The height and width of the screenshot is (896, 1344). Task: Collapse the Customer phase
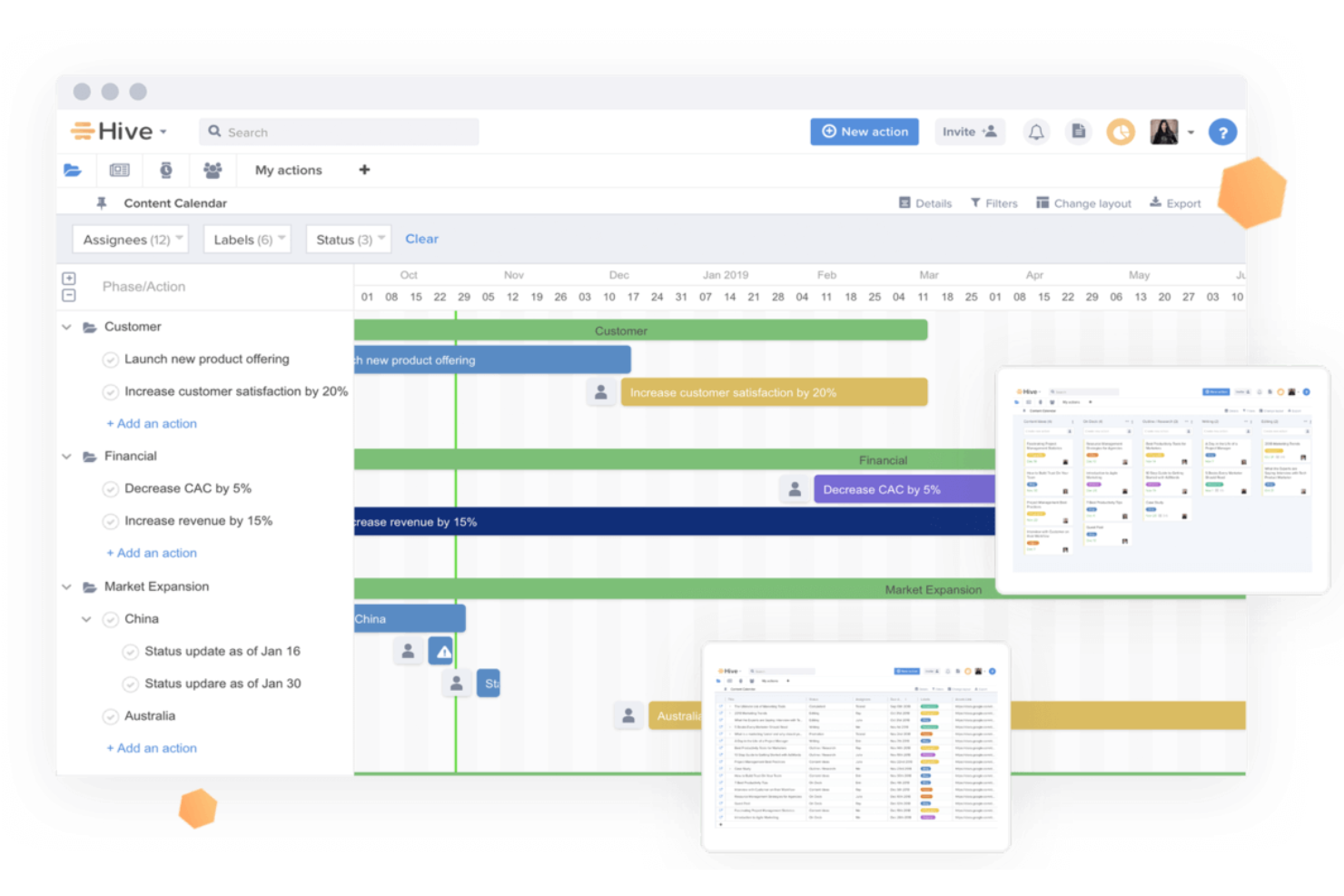pyautogui.click(x=66, y=327)
